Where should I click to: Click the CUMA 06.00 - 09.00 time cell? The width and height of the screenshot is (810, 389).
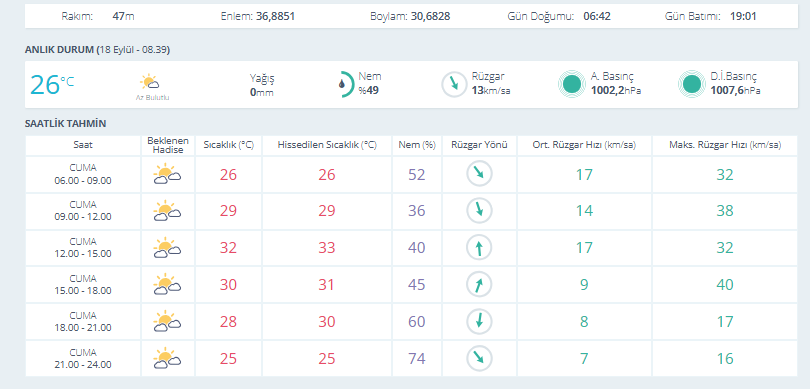point(83,174)
